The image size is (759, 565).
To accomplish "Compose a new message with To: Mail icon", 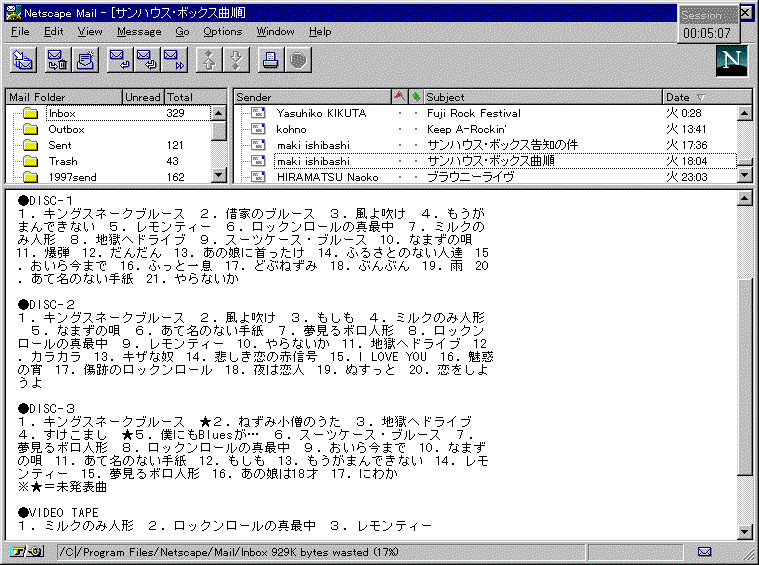I will click(x=85, y=60).
